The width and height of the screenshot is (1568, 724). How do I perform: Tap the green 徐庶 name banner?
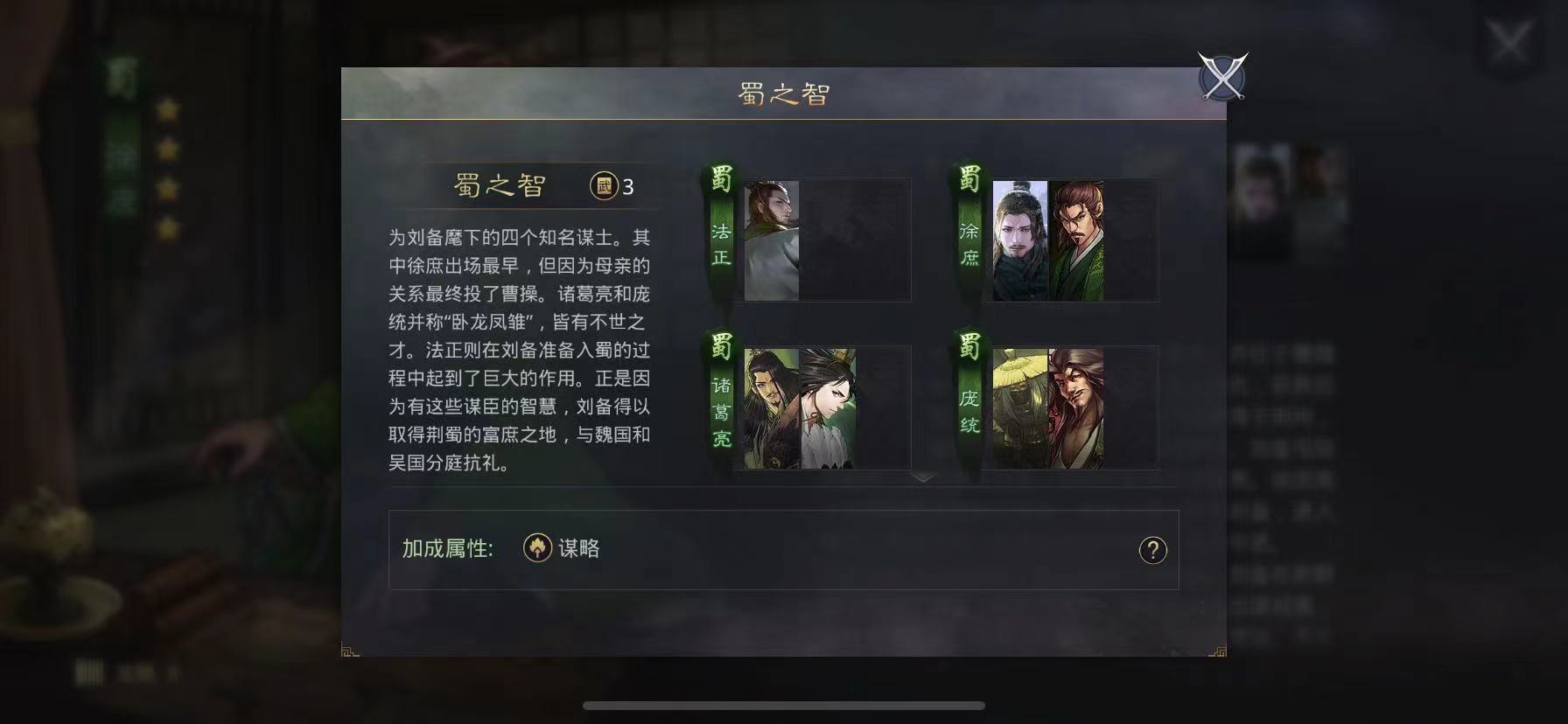(x=969, y=232)
